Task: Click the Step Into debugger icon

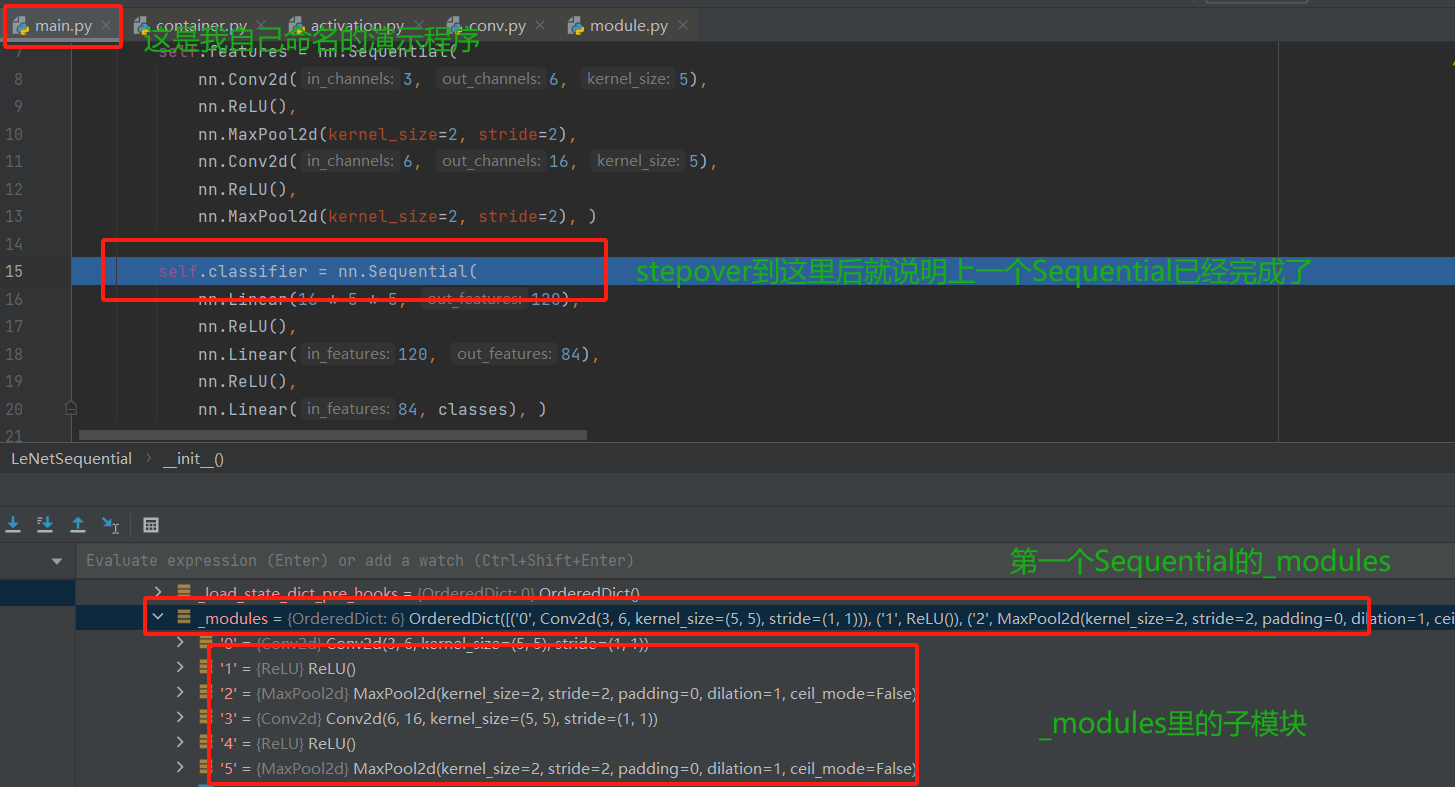Action: click(x=14, y=524)
